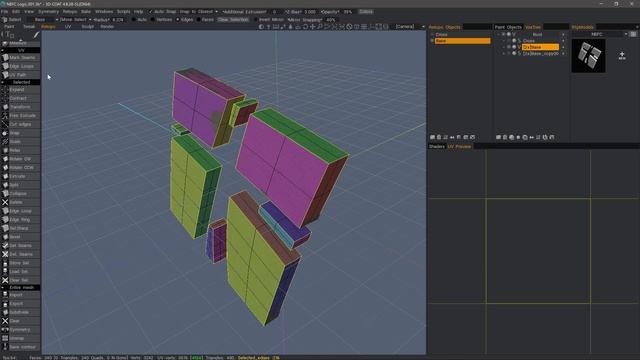Click the Import mesh tool

20,295
